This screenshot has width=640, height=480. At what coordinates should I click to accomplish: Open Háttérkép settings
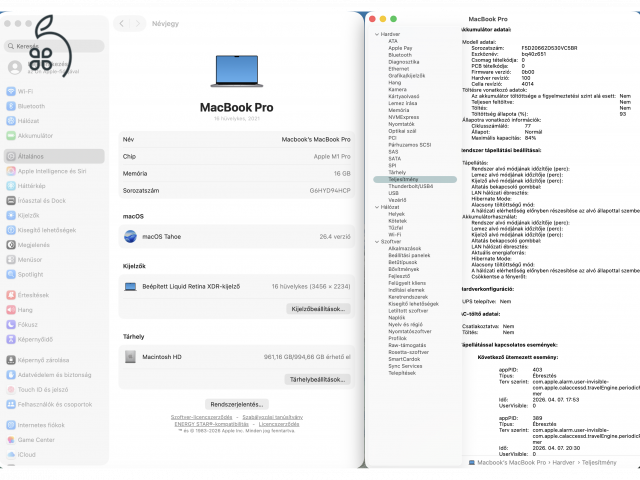click(x=26, y=186)
